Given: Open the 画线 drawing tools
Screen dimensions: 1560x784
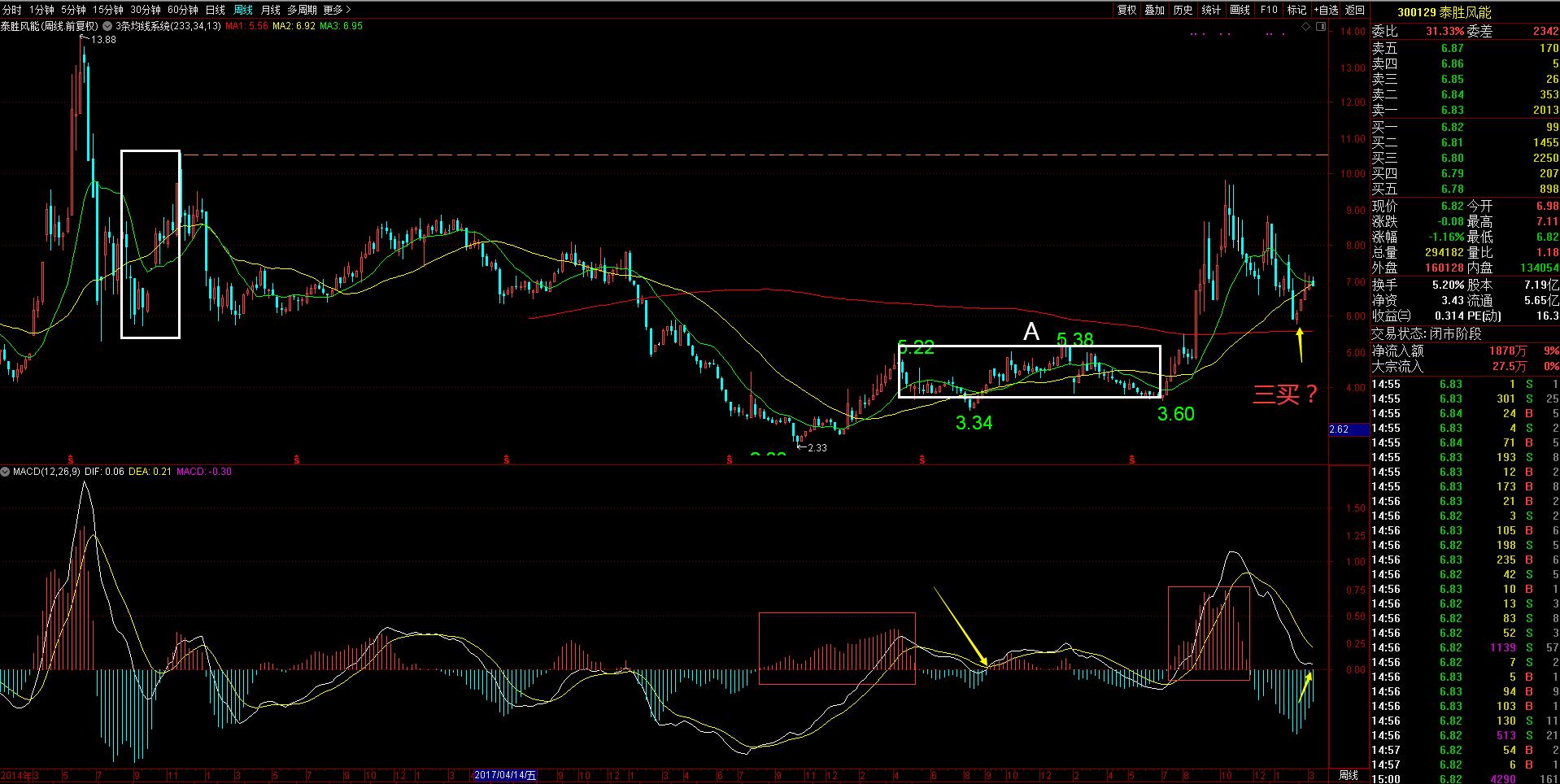Looking at the screenshot, I should click(1240, 10).
